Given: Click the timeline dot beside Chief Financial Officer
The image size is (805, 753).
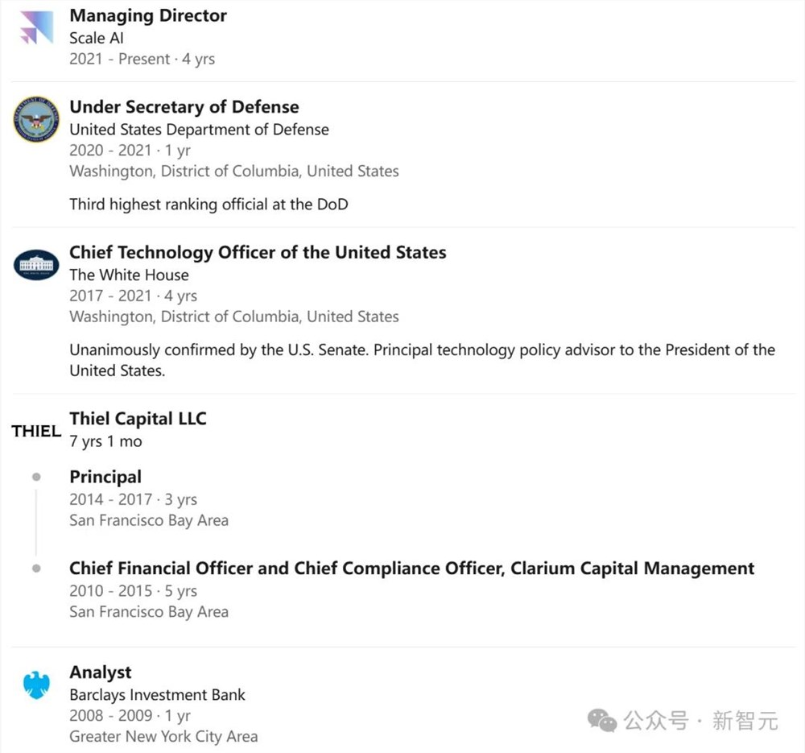Looking at the screenshot, I should point(36,568).
